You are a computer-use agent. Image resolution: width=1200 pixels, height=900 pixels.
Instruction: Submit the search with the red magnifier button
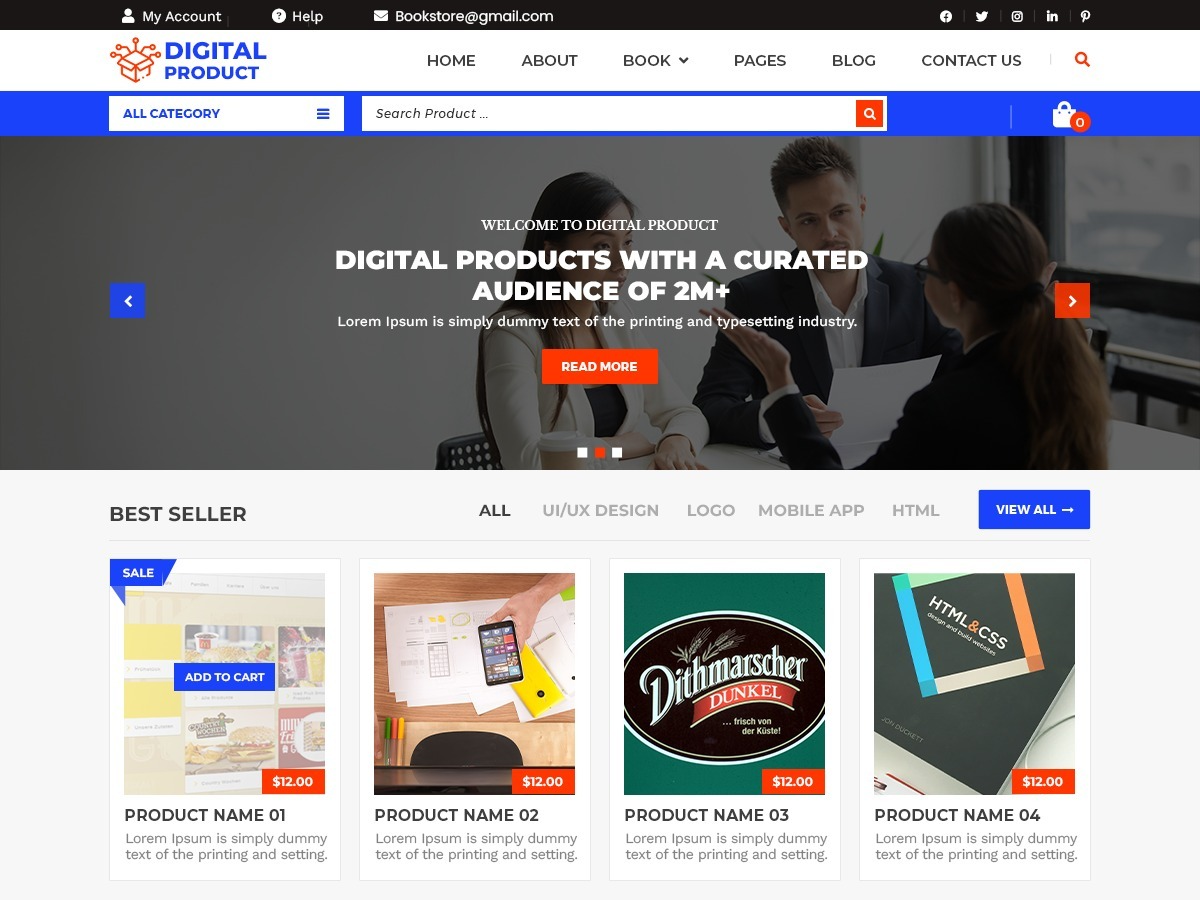869,113
